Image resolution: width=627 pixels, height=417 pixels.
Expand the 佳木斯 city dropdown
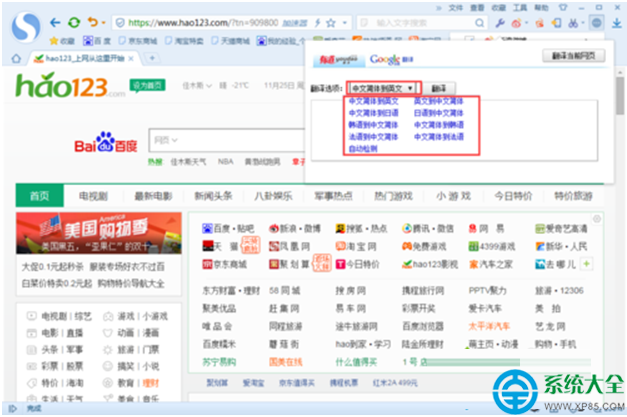[197, 86]
